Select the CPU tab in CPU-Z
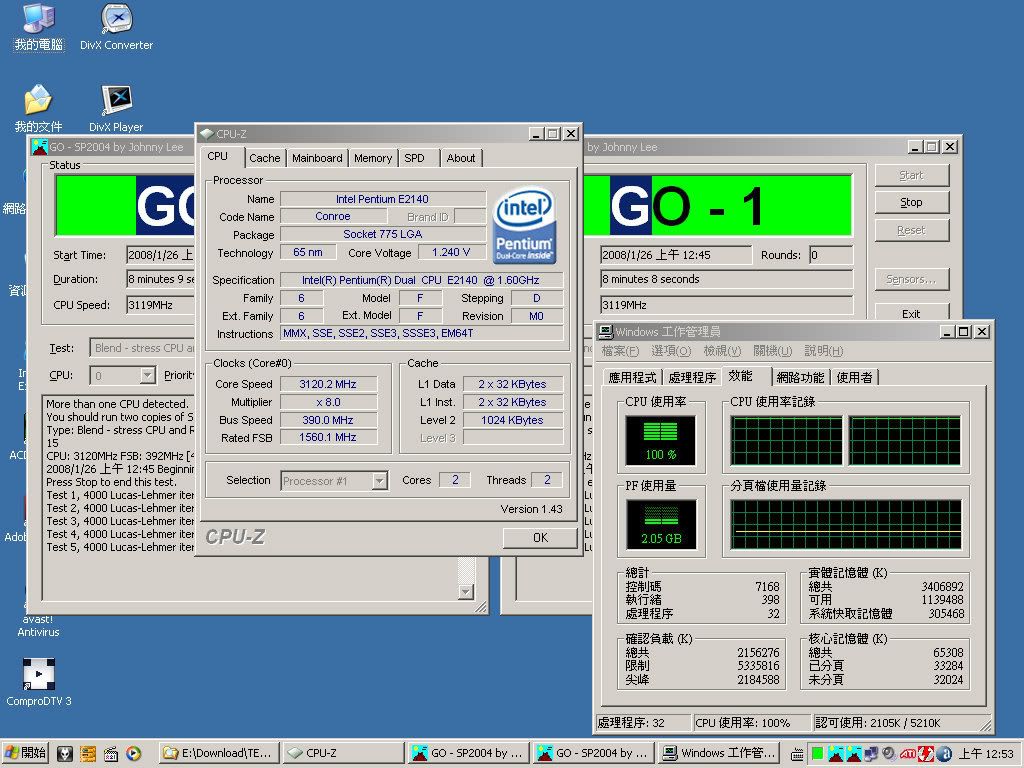This screenshot has height=768, width=1024. coord(217,157)
